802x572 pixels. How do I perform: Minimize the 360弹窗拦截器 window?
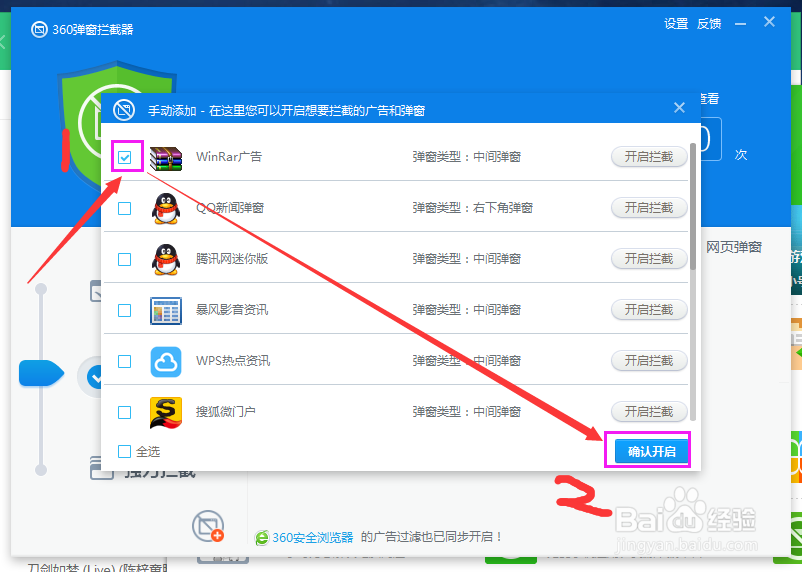(x=740, y=24)
